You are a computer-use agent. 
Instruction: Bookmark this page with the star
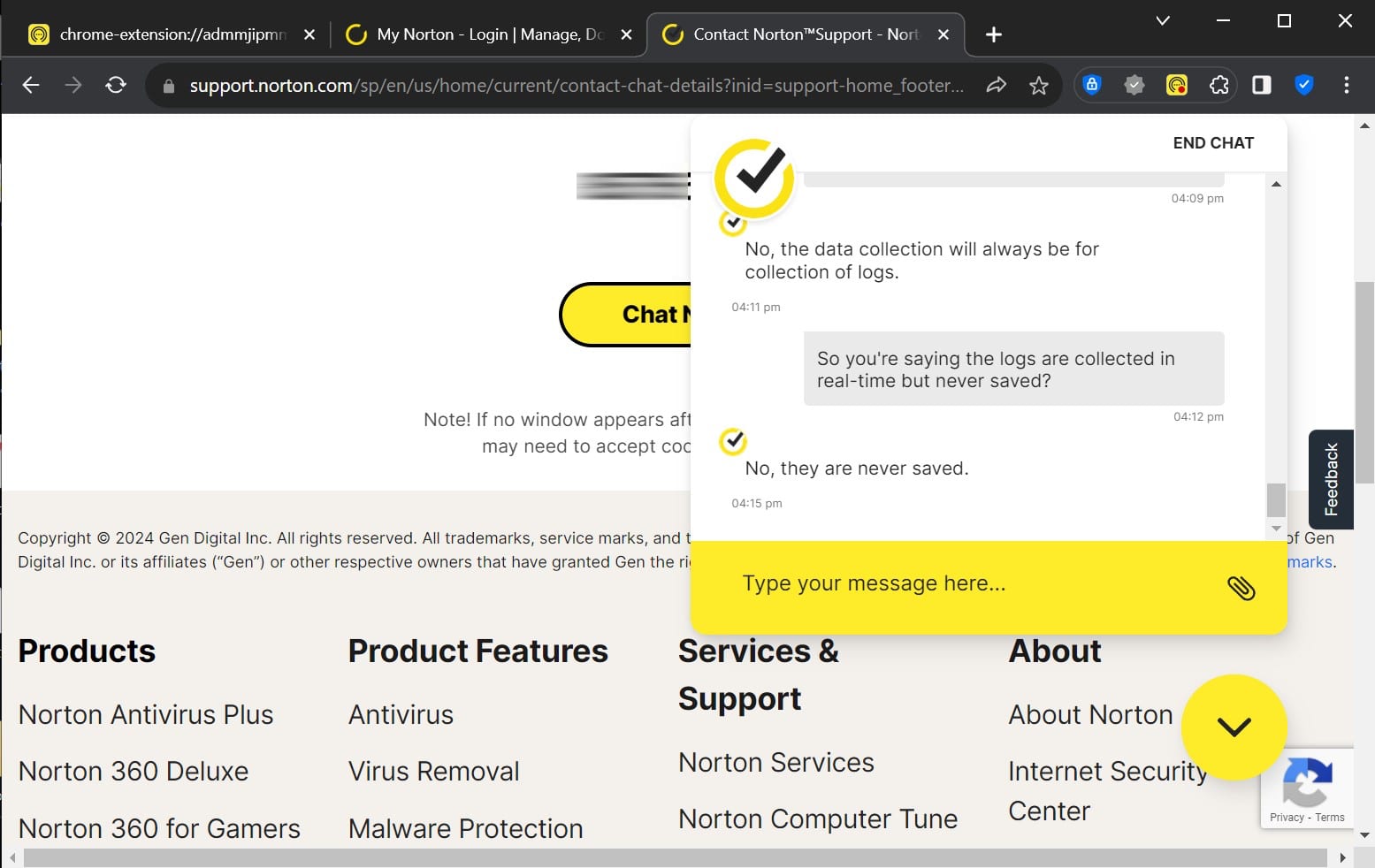(x=1039, y=85)
